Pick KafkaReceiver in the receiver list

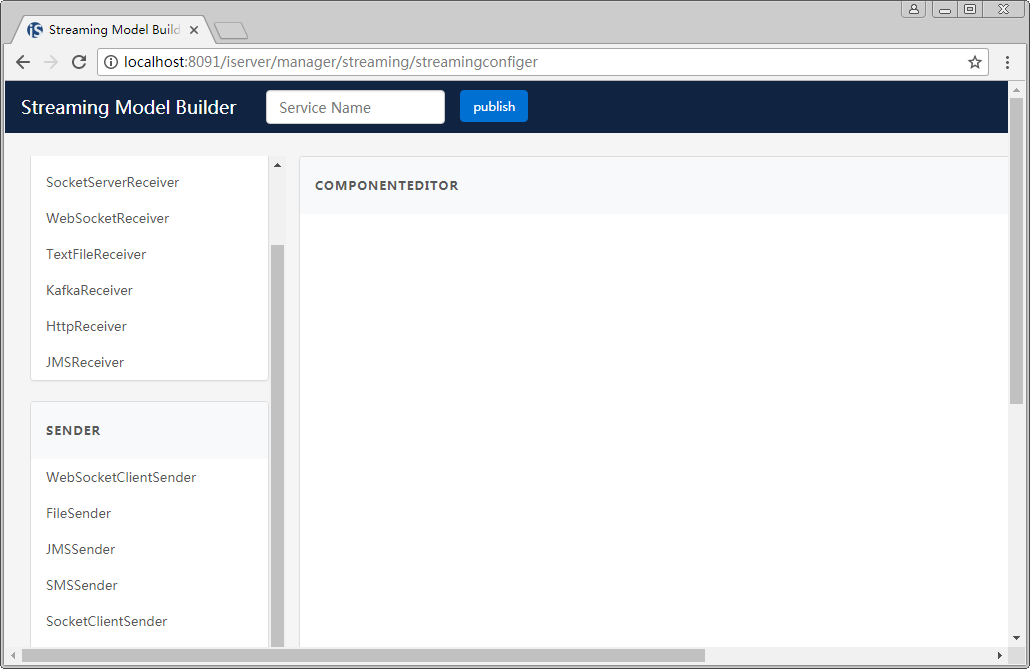(x=89, y=290)
